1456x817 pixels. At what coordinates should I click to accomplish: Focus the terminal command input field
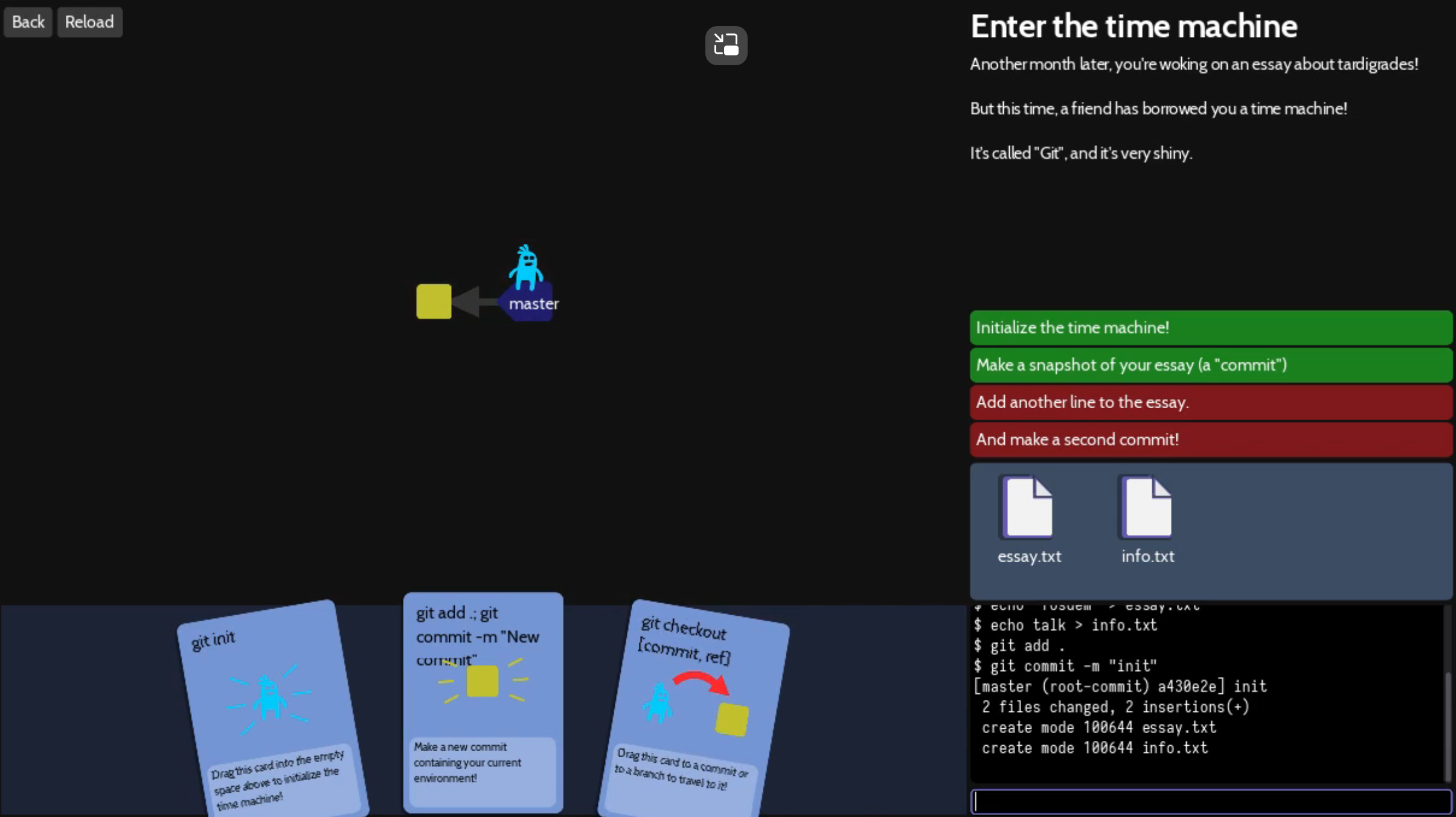[1210, 801]
